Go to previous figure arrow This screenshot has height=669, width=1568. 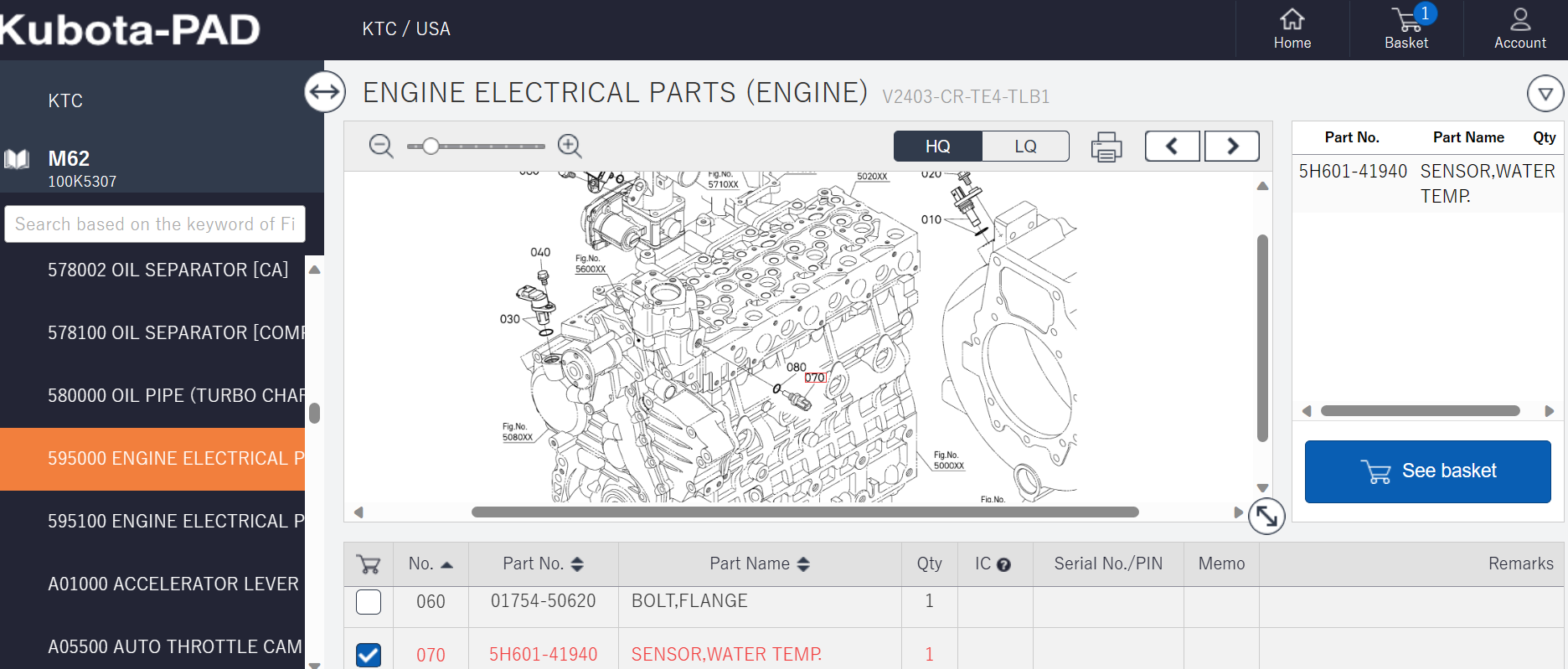coord(1172,146)
